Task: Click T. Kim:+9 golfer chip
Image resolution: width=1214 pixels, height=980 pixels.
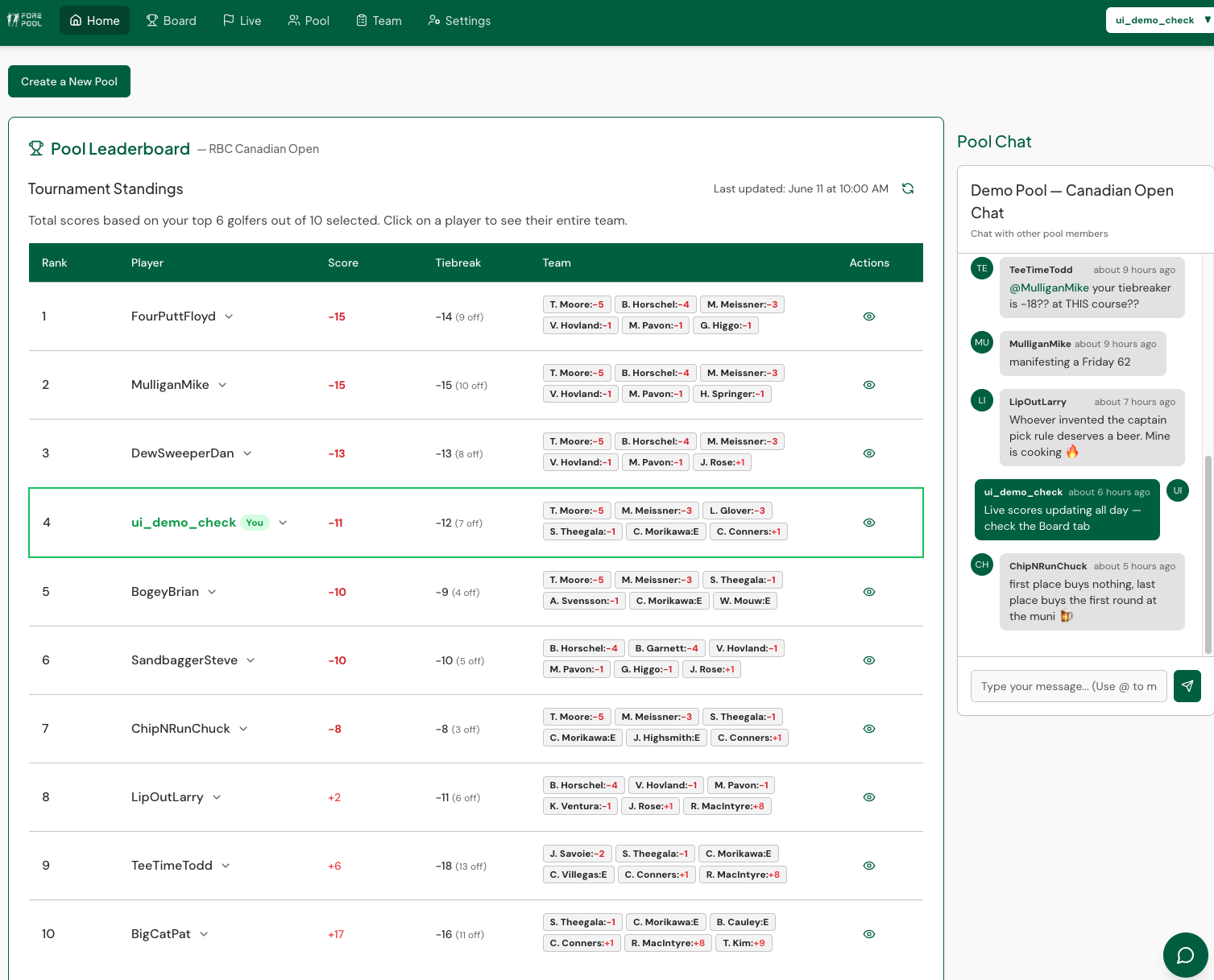Action: point(744,943)
